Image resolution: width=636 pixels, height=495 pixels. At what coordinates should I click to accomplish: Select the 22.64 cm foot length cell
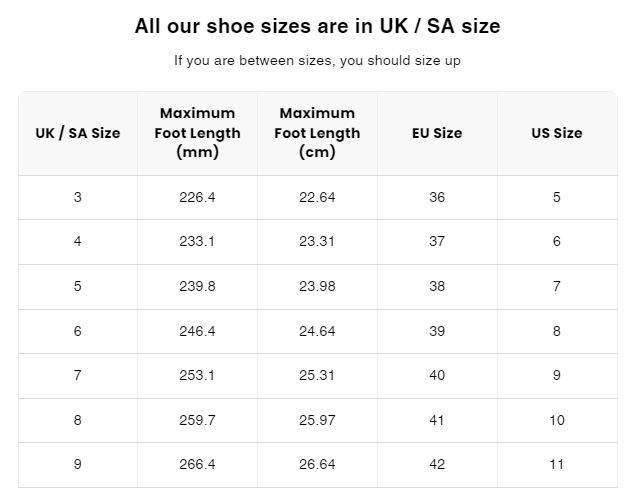[x=317, y=197]
